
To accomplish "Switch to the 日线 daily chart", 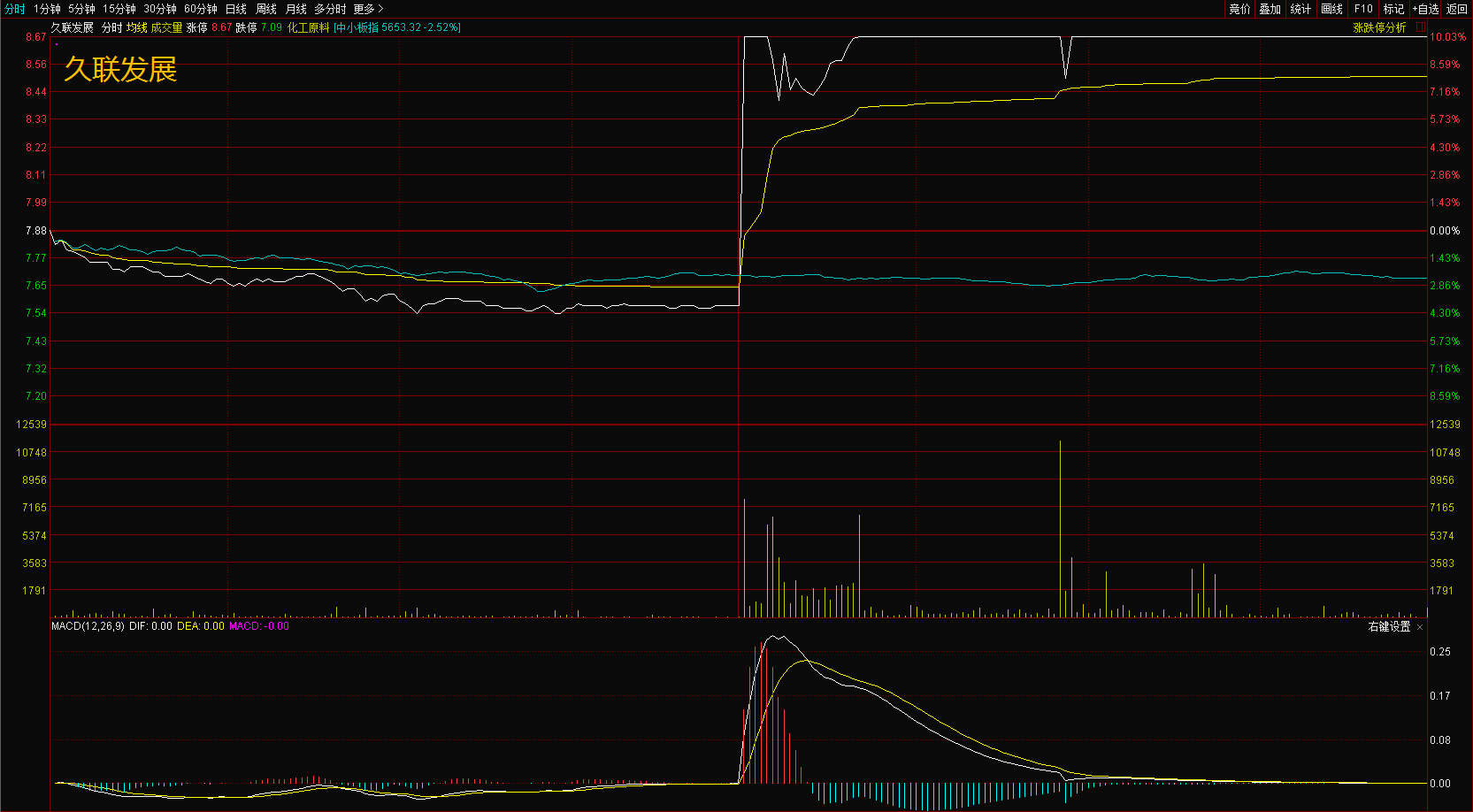I will [236, 9].
